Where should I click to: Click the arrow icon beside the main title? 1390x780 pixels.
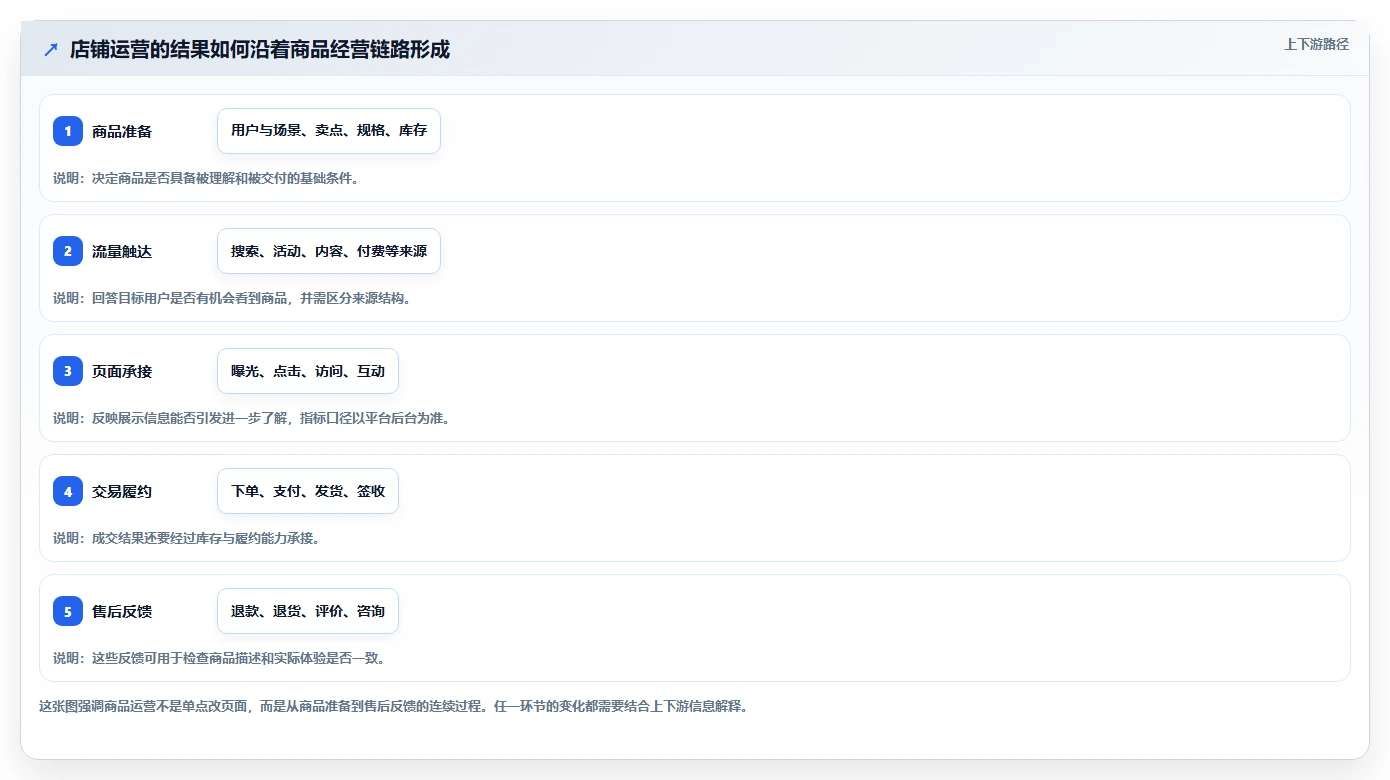51,49
